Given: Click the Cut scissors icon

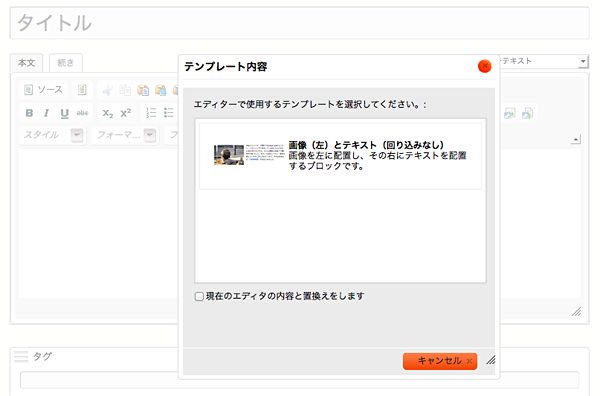Looking at the screenshot, I should pyautogui.click(x=108, y=90).
